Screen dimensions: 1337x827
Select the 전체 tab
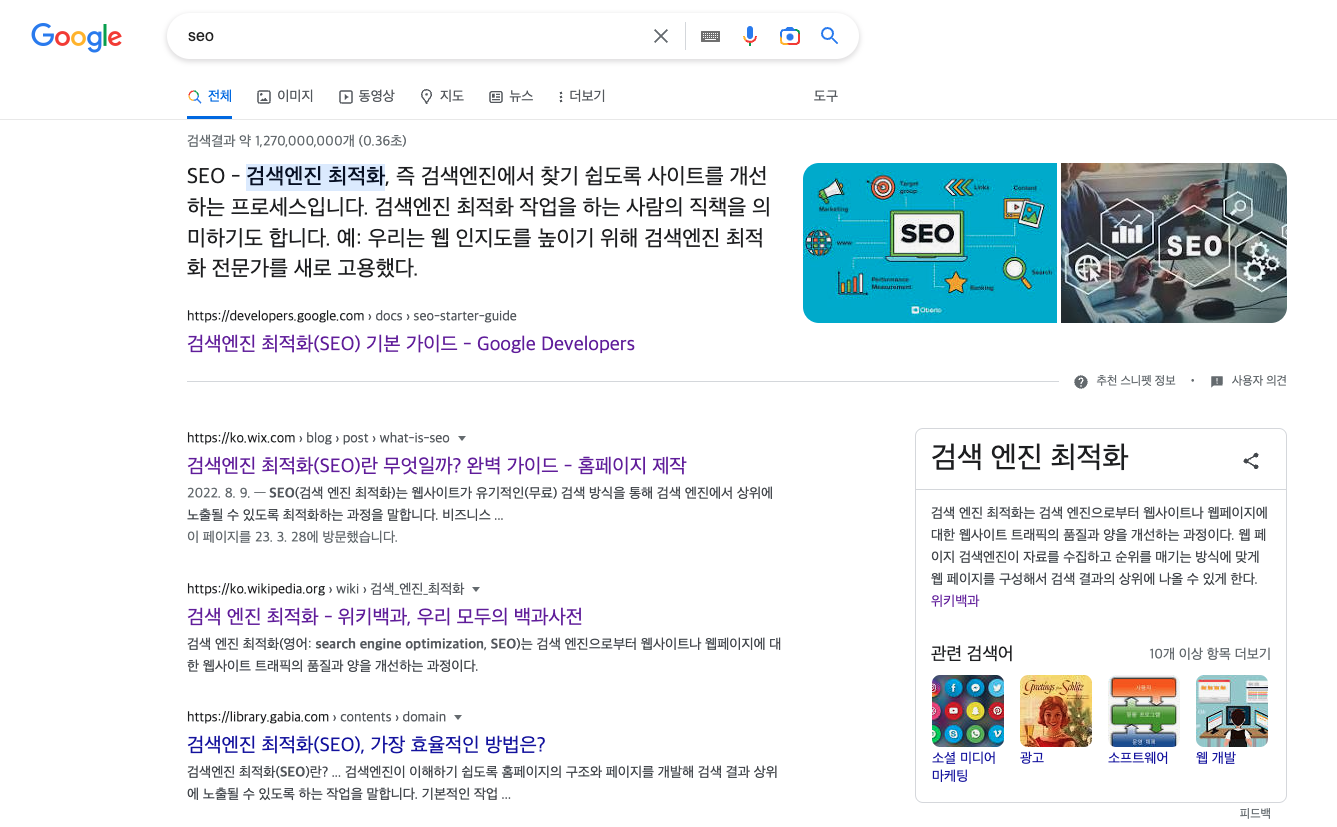pos(210,96)
